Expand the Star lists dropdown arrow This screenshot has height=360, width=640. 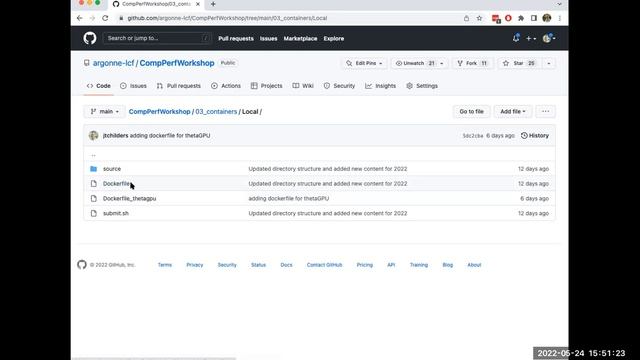pos(549,63)
